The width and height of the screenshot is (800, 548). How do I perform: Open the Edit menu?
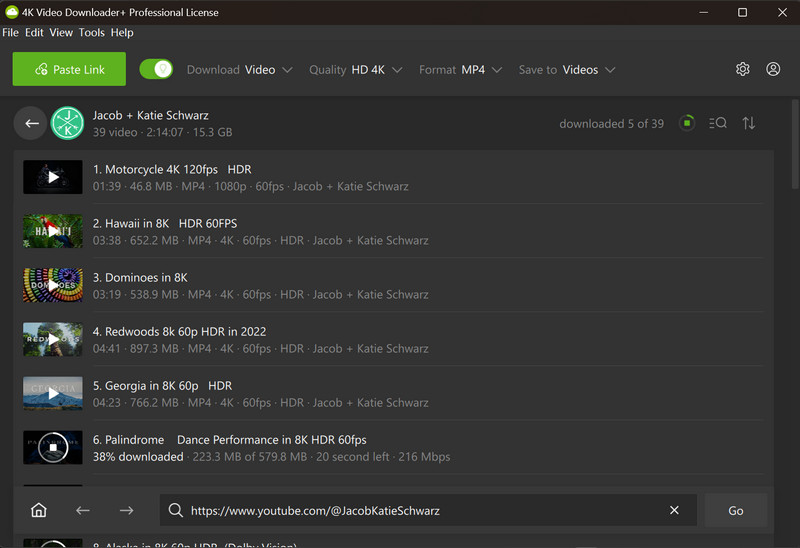click(34, 33)
